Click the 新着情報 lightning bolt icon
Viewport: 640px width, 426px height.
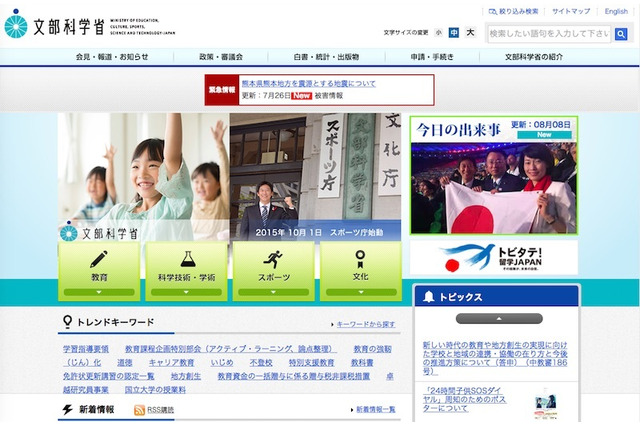click(x=67, y=409)
